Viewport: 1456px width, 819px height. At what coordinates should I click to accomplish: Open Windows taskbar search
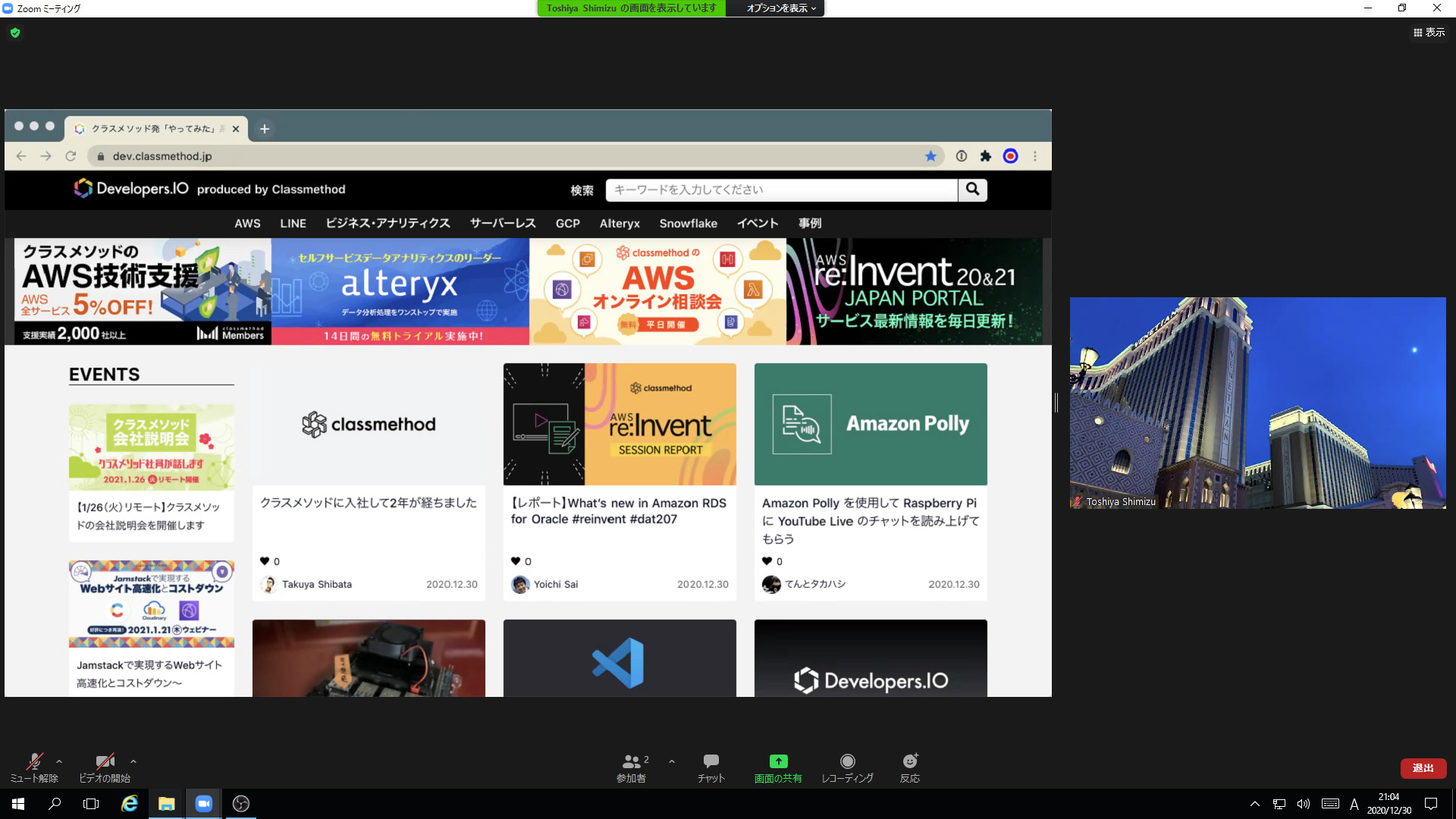55,804
